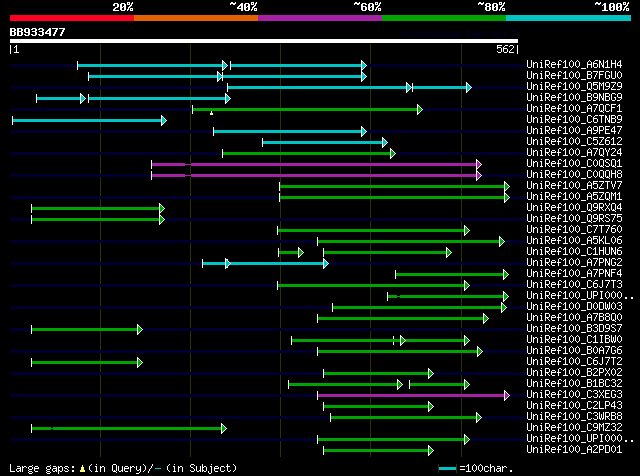Click the green alignment bar in A7QY24 row
640x476 pixels.
309,153
